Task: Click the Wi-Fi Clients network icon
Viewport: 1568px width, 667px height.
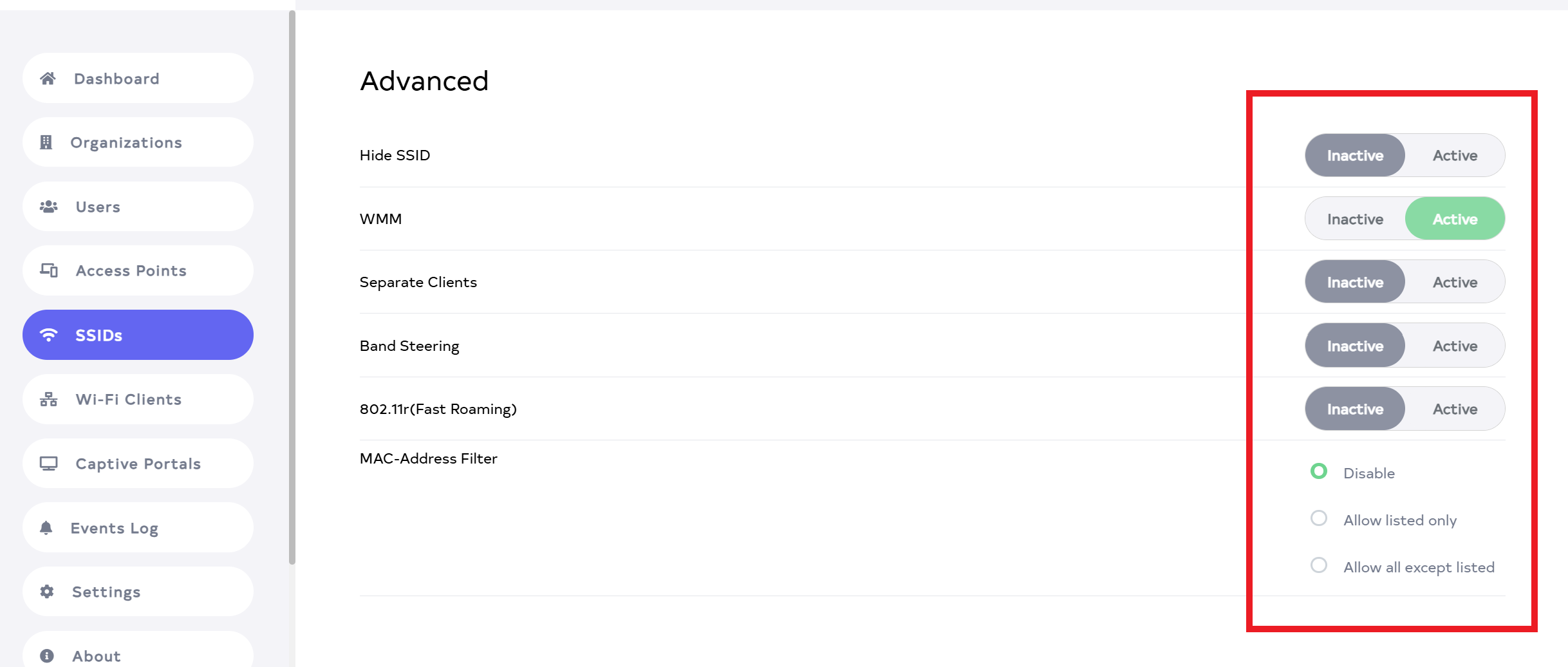Action: point(48,399)
